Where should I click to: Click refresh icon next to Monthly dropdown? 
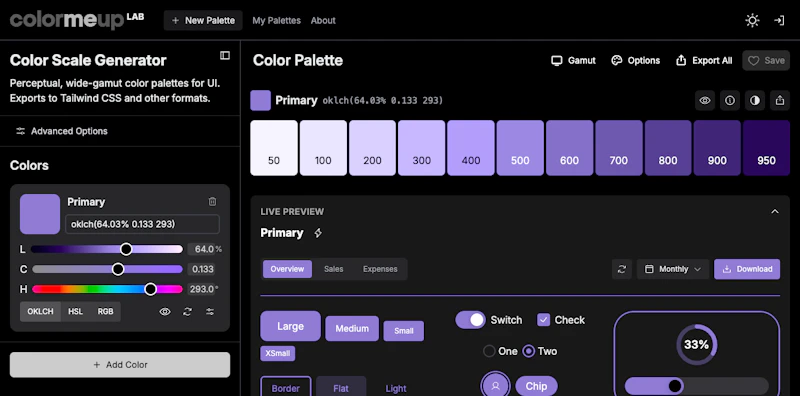(621, 269)
